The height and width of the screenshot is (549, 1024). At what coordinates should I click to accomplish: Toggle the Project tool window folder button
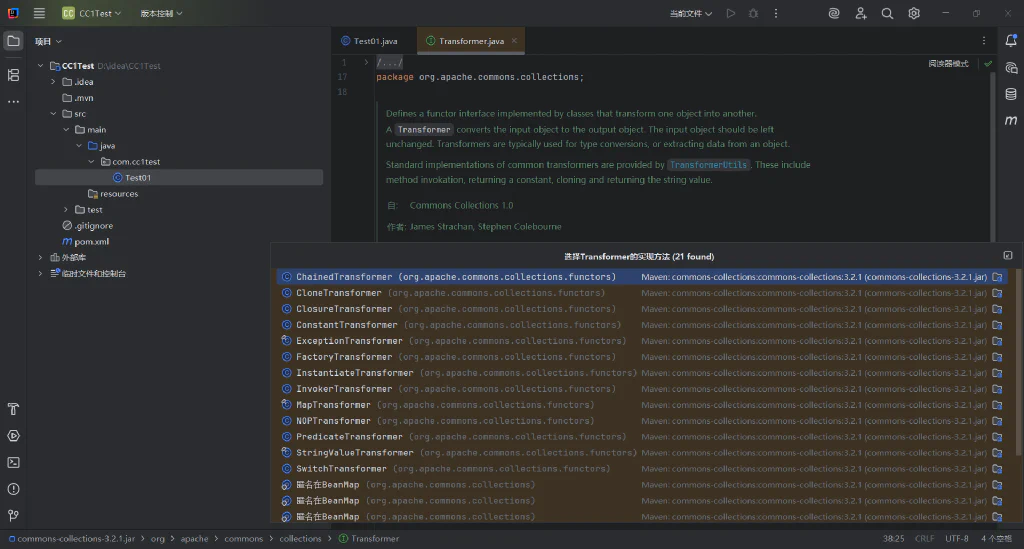[13, 41]
